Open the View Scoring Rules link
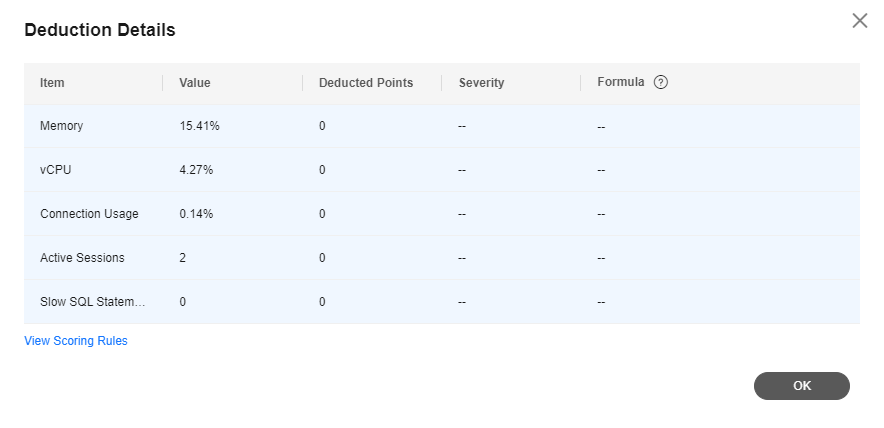The width and height of the screenshot is (884, 428). [76, 341]
